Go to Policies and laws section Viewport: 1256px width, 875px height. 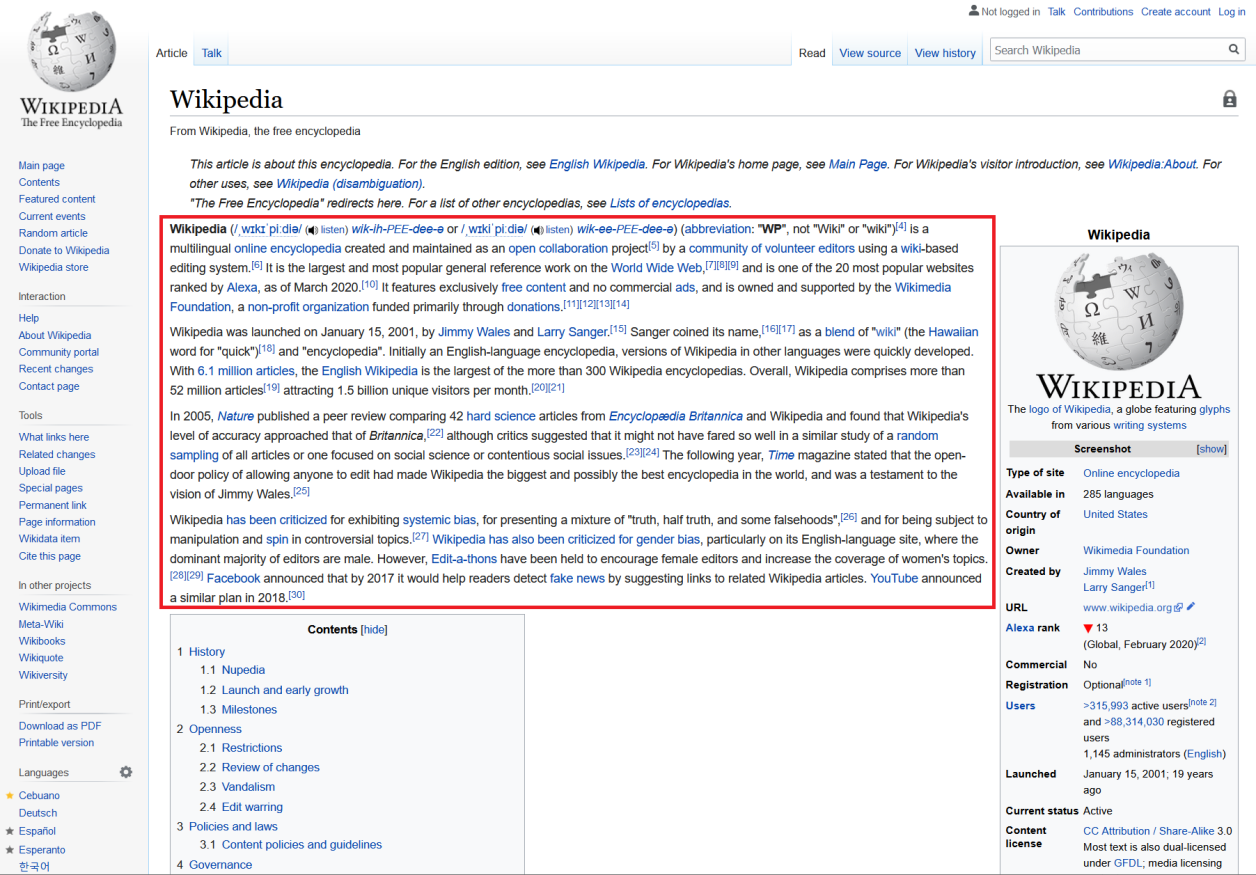coord(233,827)
